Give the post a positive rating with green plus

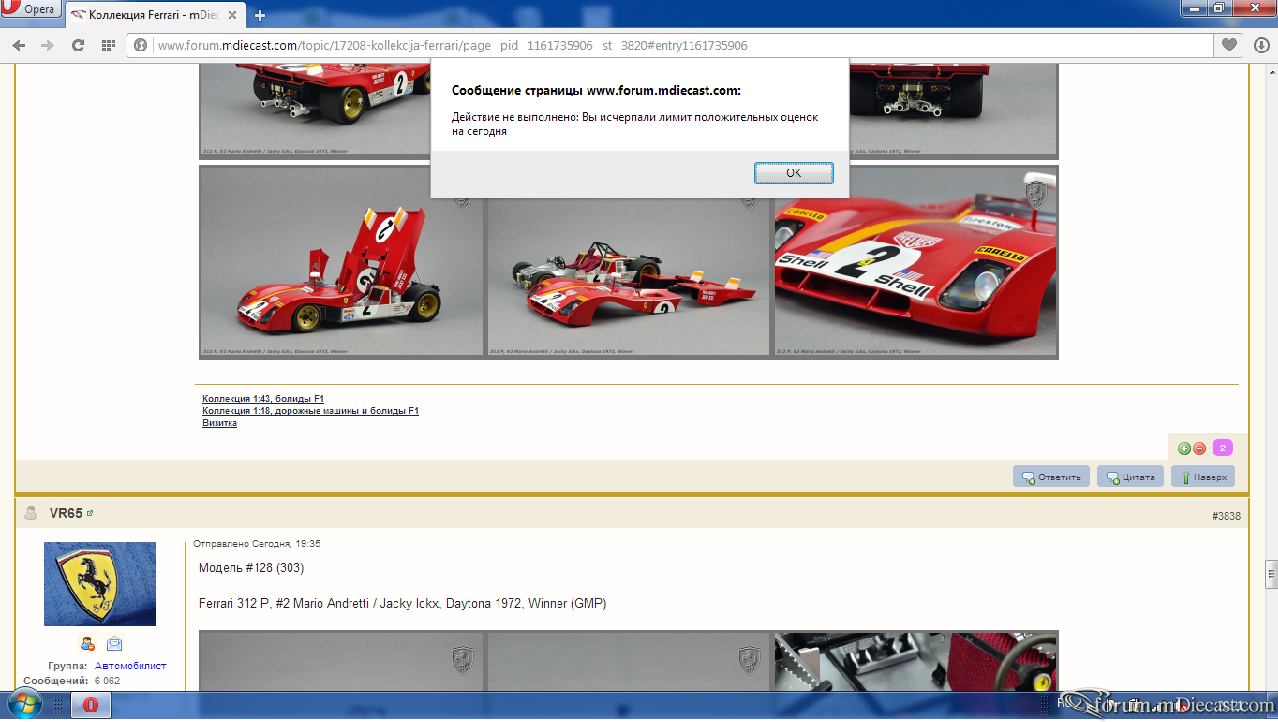tap(1184, 448)
